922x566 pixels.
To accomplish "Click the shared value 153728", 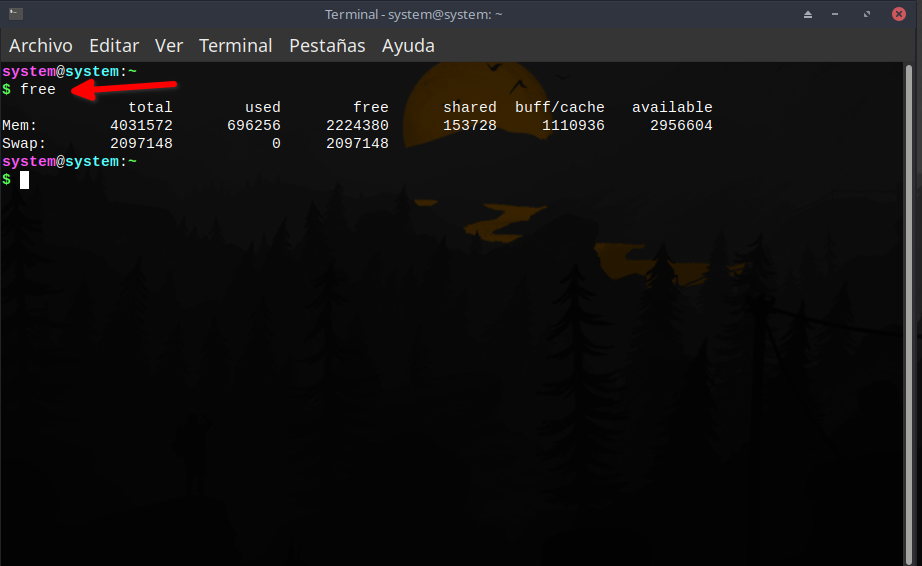I will click(x=470, y=125).
